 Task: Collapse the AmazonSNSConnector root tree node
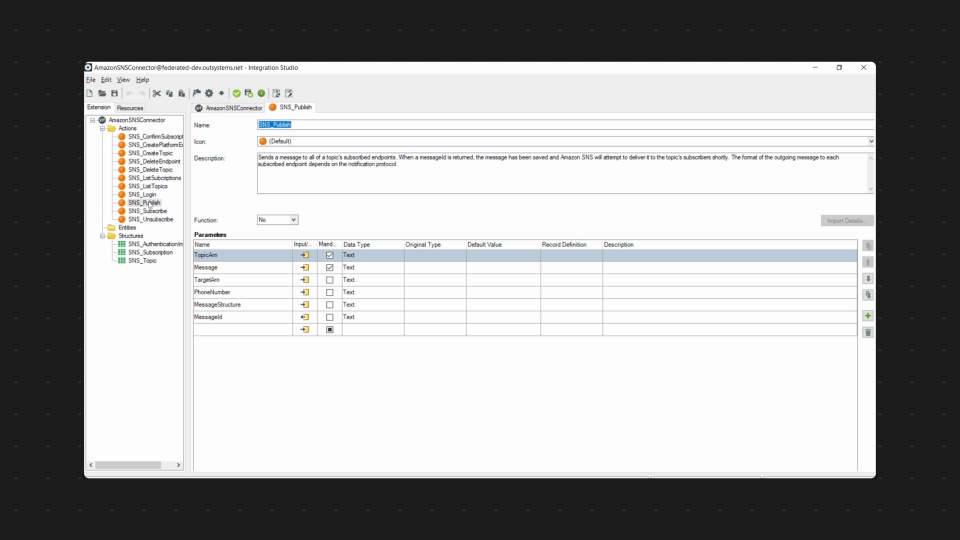(92, 120)
